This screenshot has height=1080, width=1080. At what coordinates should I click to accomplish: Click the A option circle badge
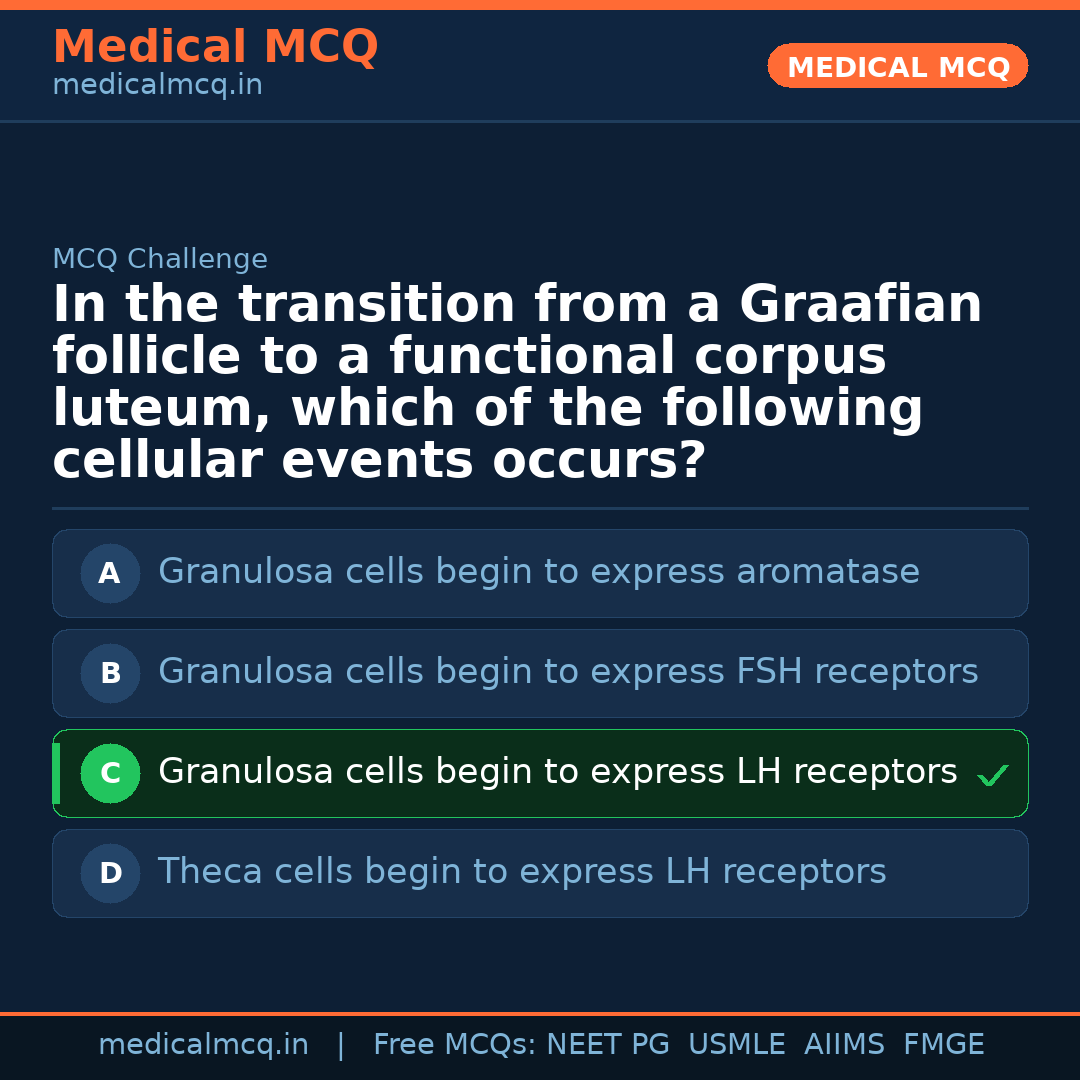(x=110, y=573)
